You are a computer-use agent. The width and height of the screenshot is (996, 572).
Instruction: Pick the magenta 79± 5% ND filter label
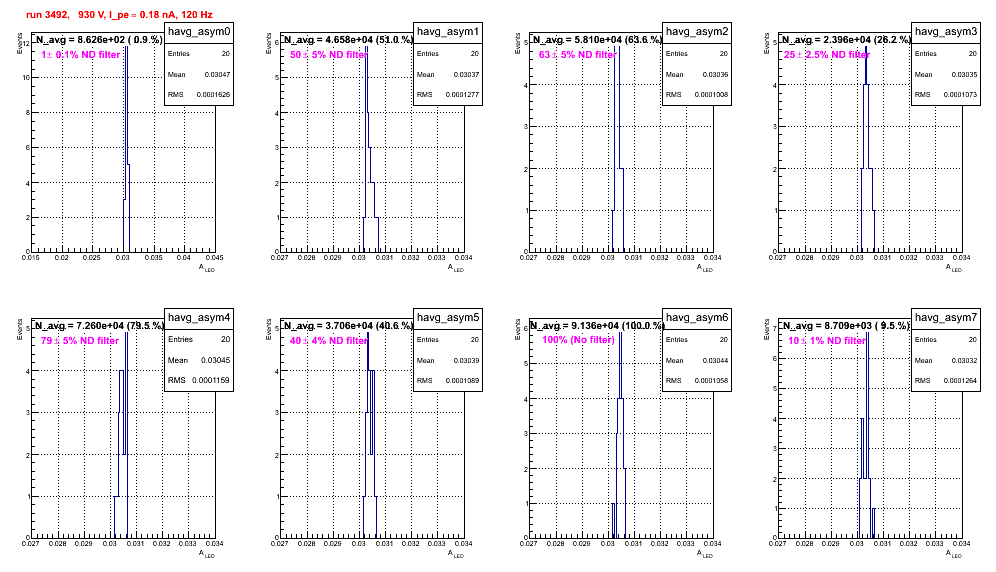(80, 341)
